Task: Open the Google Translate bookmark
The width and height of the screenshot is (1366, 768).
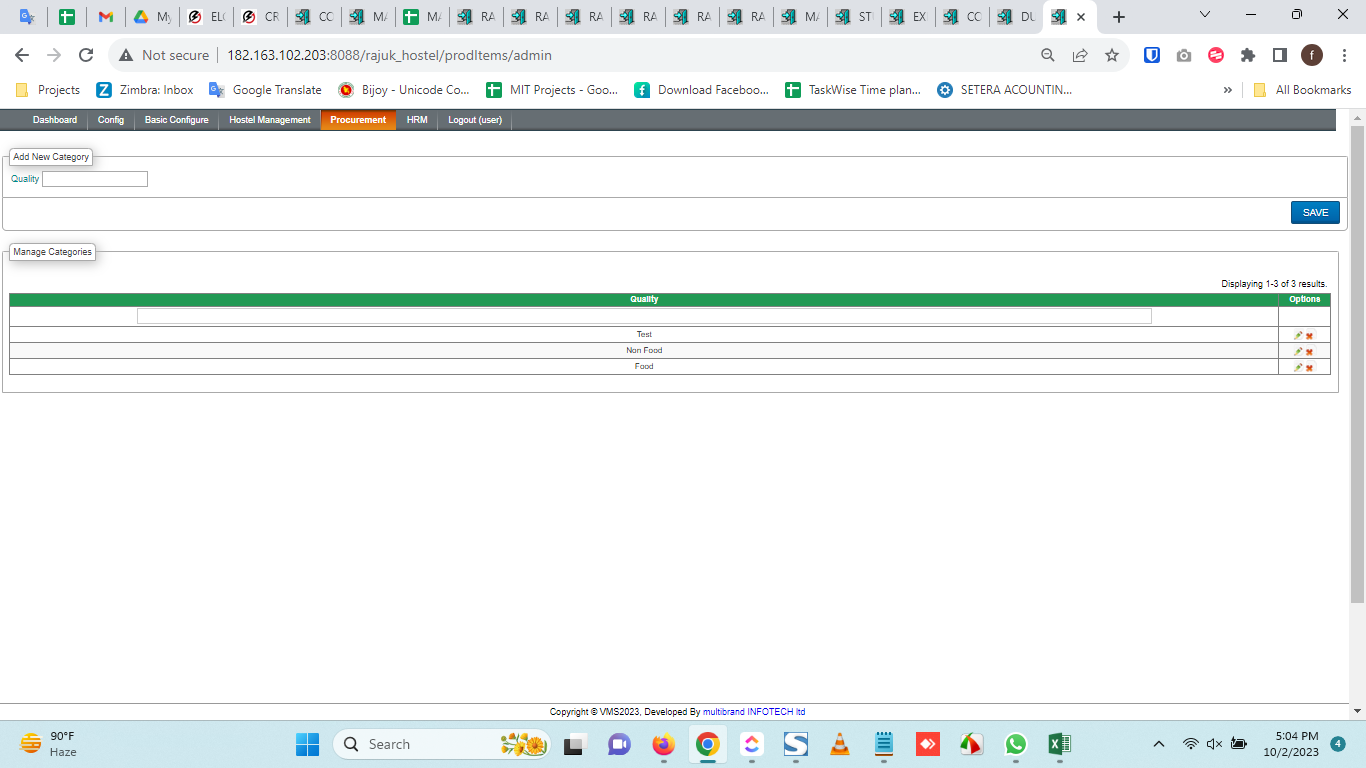Action: pos(265,90)
